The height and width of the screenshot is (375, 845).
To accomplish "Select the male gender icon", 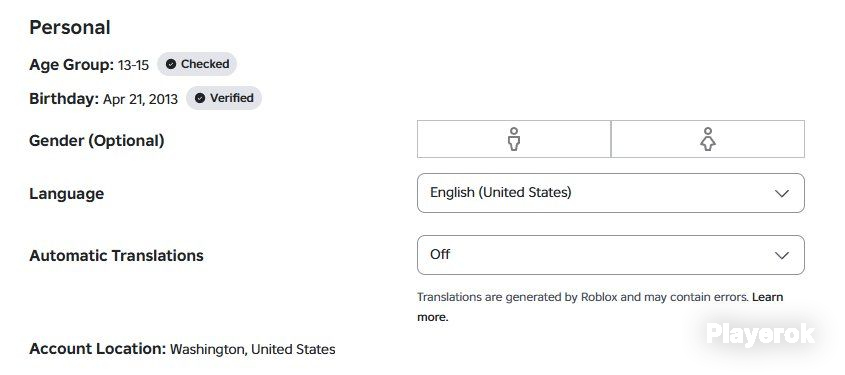I will [514, 139].
